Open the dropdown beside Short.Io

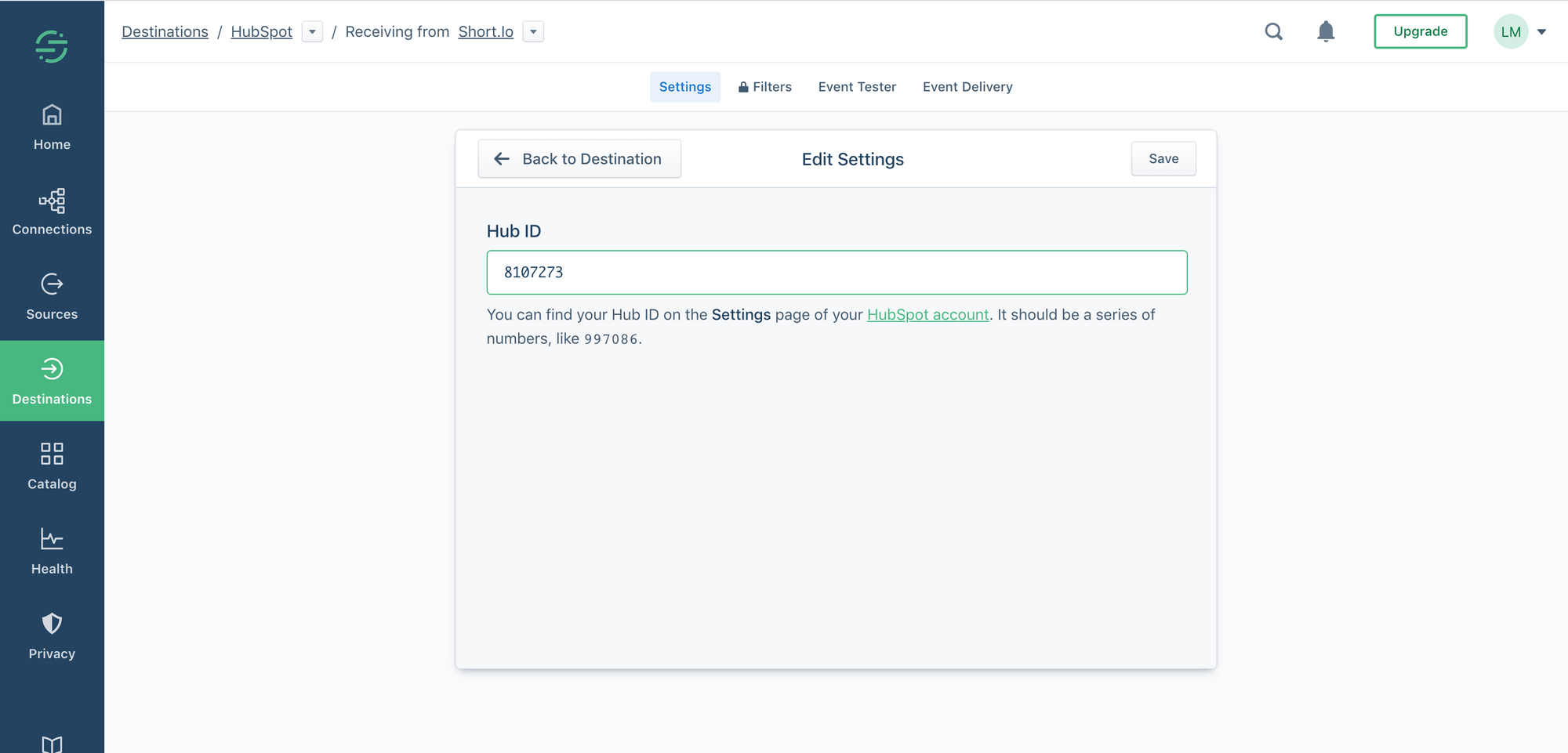(533, 31)
